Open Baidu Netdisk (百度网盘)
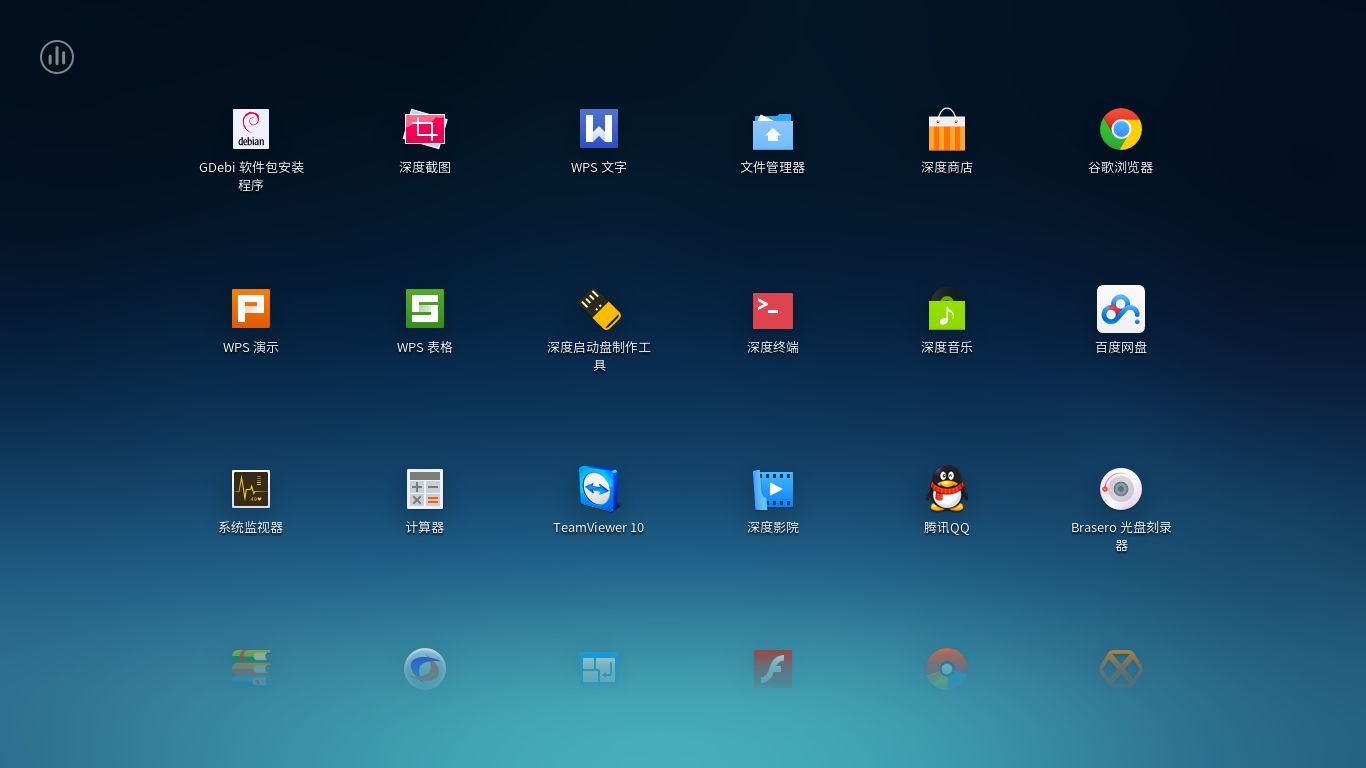Viewport: 1366px width, 768px height. coord(1121,309)
